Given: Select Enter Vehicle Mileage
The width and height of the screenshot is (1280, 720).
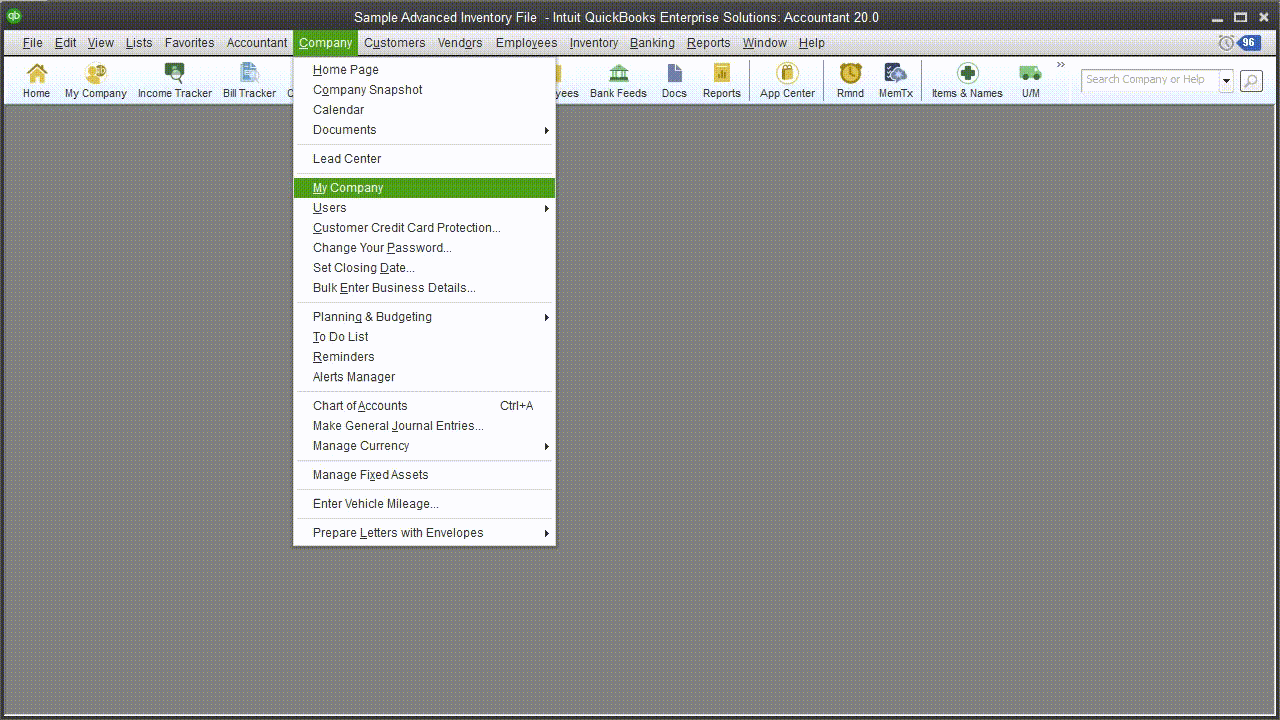Looking at the screenshot, I should coord(424,504).
